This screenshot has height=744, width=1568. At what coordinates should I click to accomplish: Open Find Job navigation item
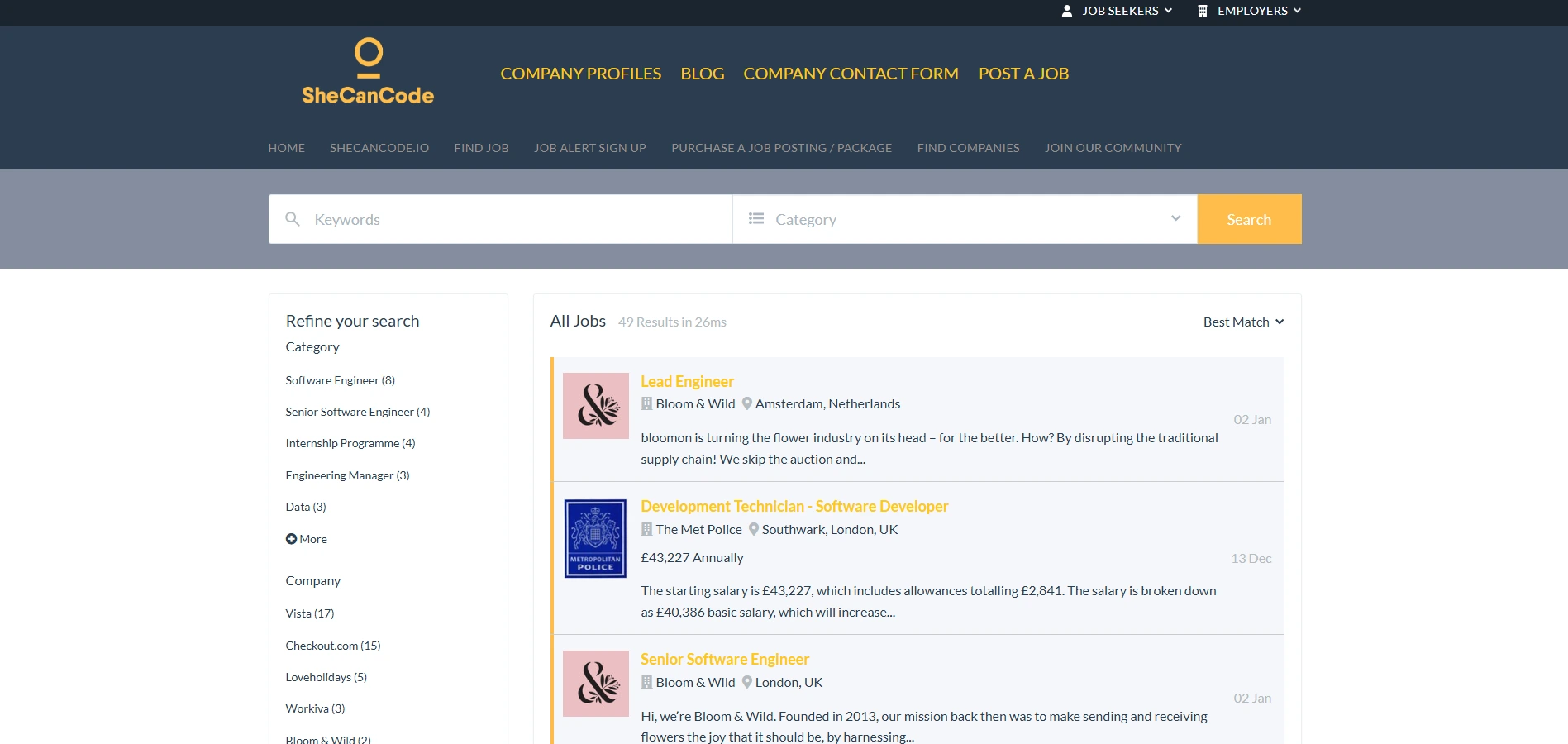point(481,148)
